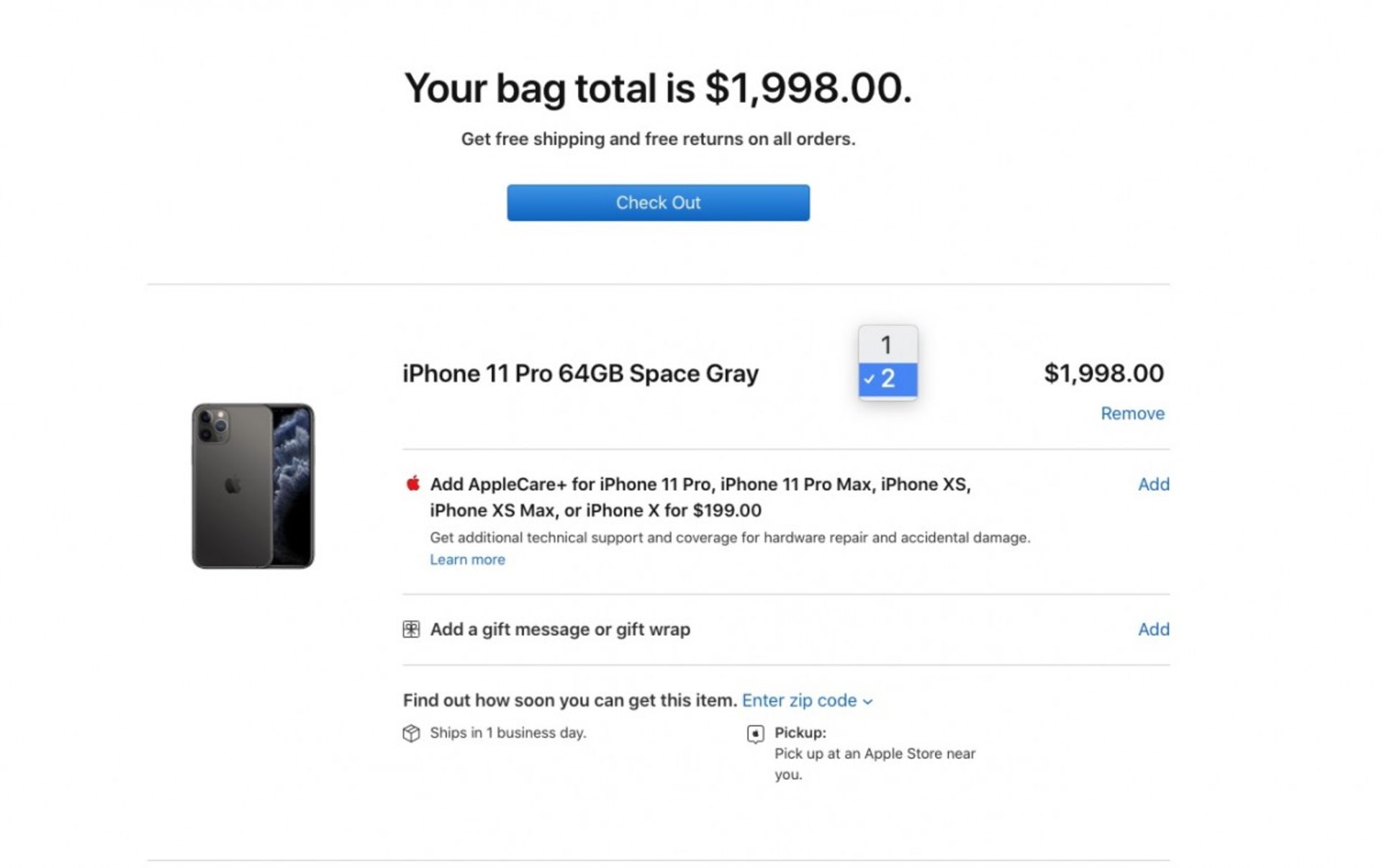Click the 'Ships in 1 business day' text
This screenshot has width=1382, height=868.
click(507, 733)
